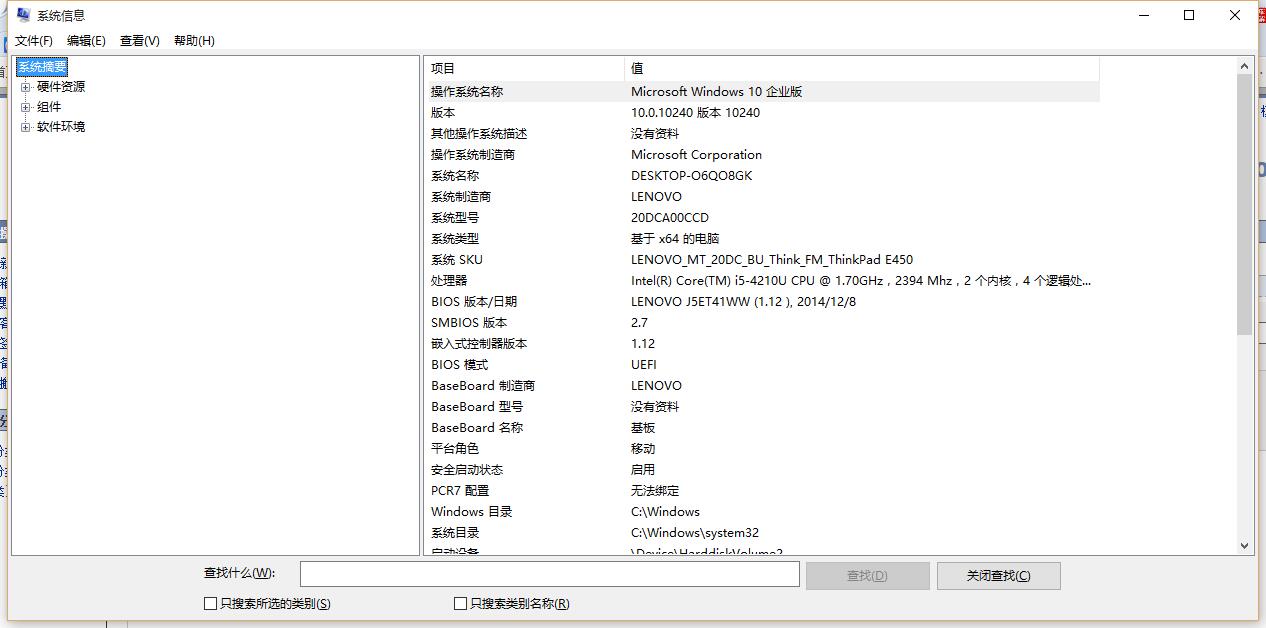
Task: Click the value 移动
Action: click(643, 449)
